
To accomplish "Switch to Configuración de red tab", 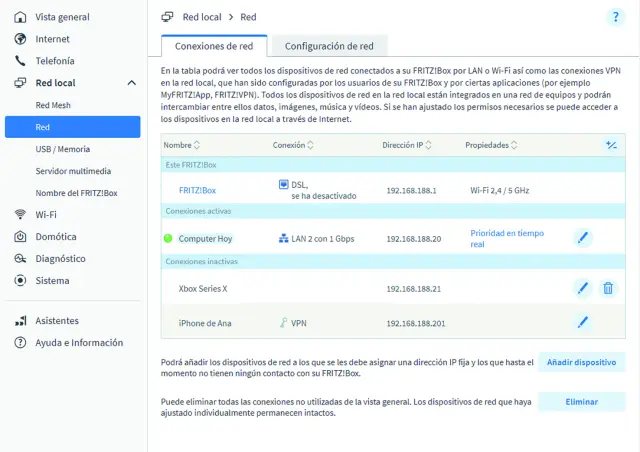I will click(x=329, y=46).
